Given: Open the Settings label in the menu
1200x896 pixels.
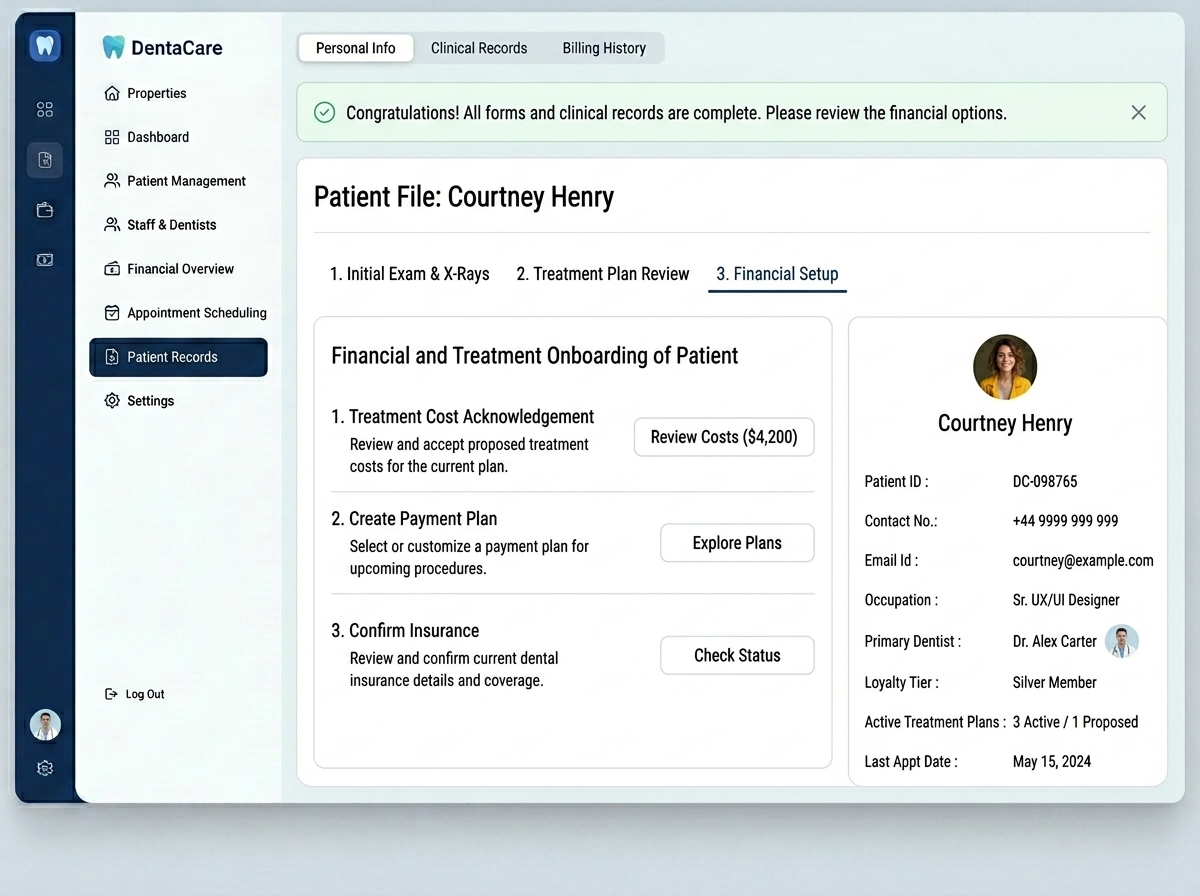Looking at the screenshot, I should [151, 401].
